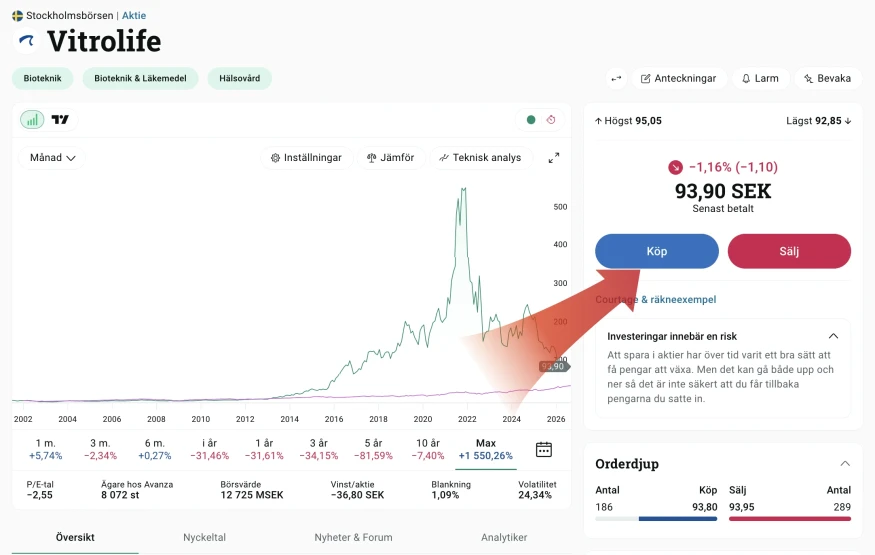Toggle the red clock delay icon
Screen dimensions: 875x555
[551, 119]
